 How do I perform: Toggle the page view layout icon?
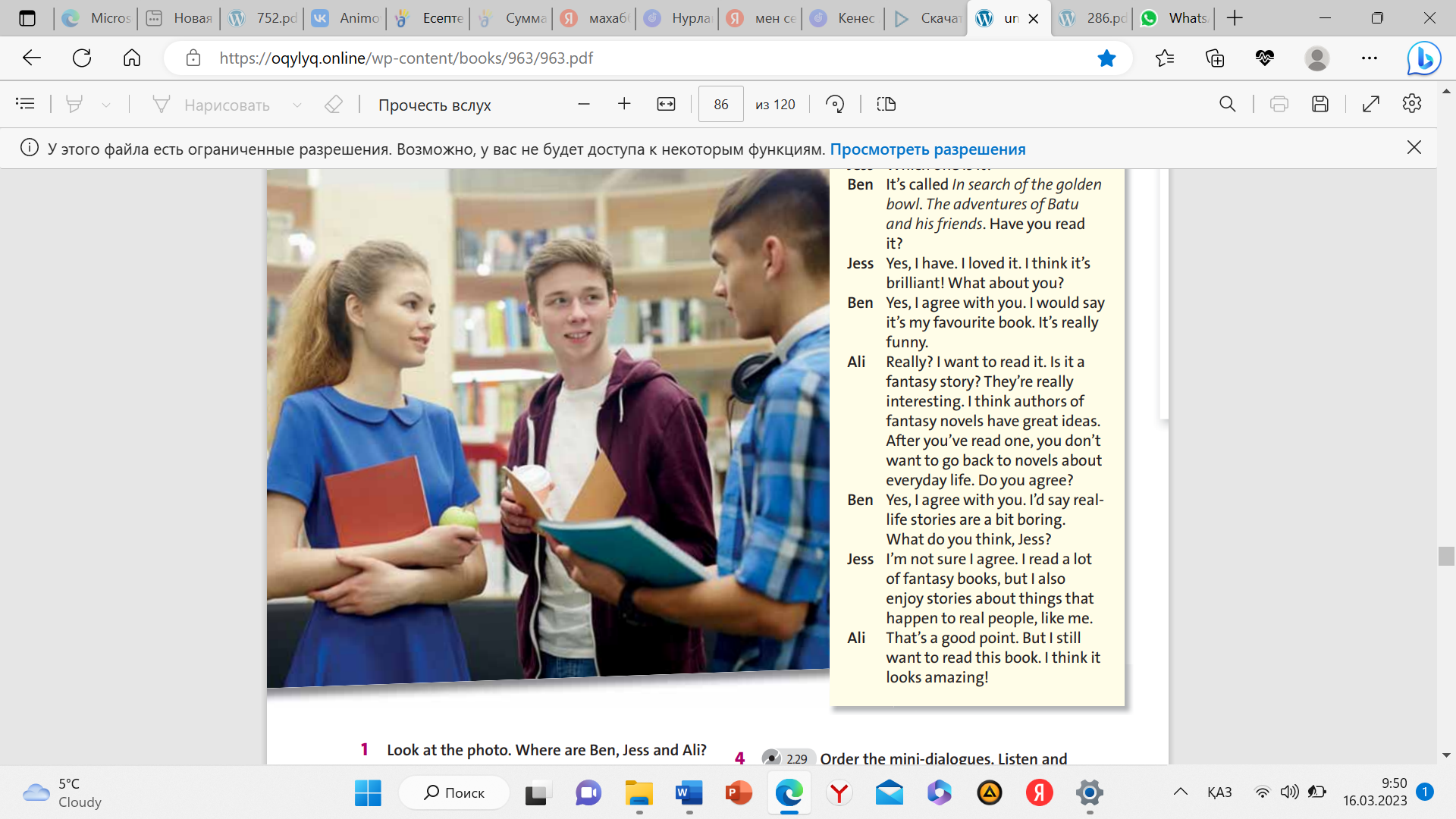(x=886, y=104)
